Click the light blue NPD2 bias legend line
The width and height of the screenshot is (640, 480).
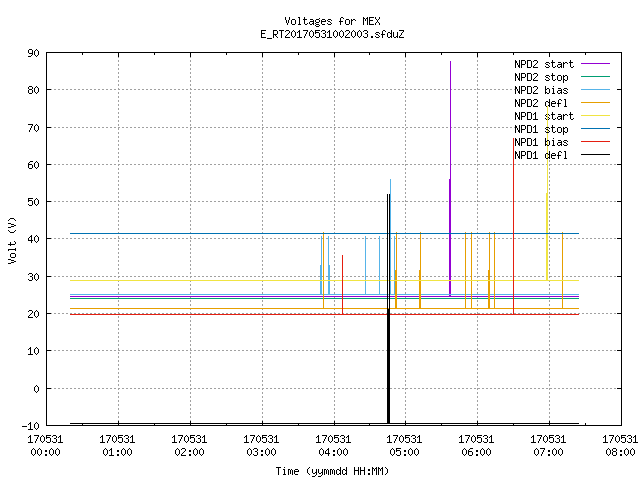[x=596, y=90]
